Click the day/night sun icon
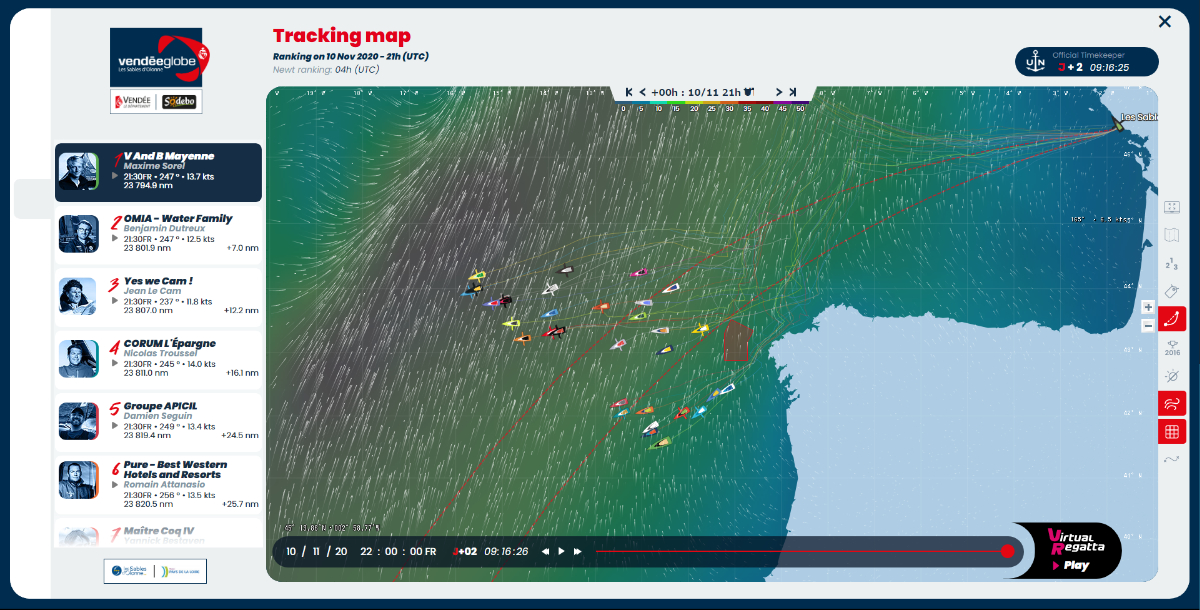 click(1172, 376)
